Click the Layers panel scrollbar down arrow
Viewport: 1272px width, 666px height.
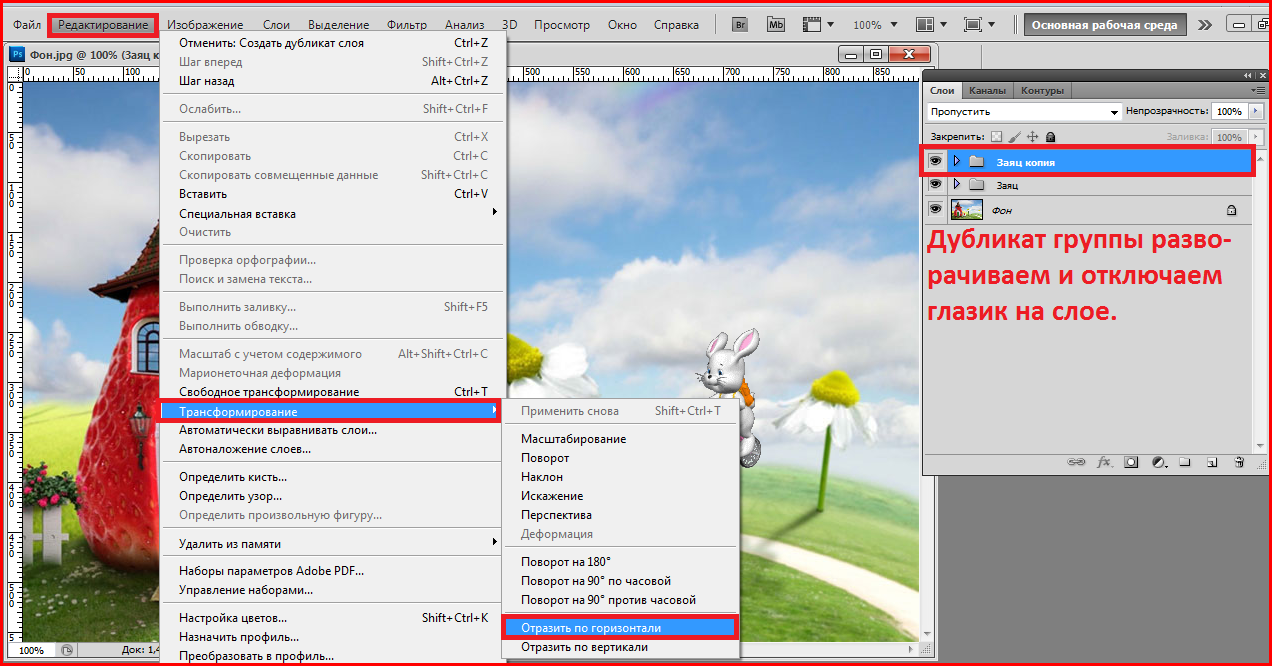pos(1259,444)
